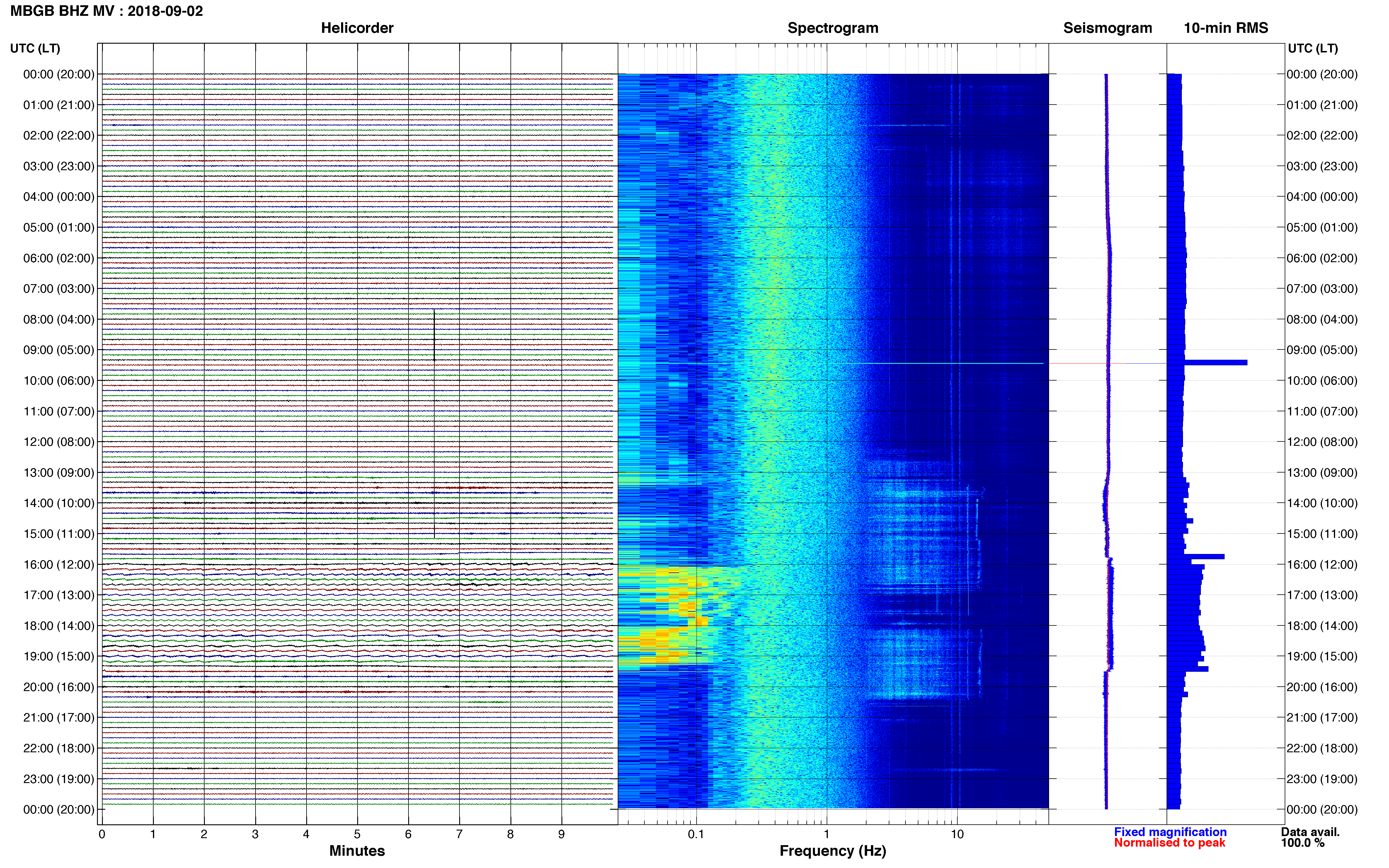Click the right-axis time label 19:00 (15:00)
Image resolution: width=1389 pixels, height=868 pixels.
tap(1322, 656)
